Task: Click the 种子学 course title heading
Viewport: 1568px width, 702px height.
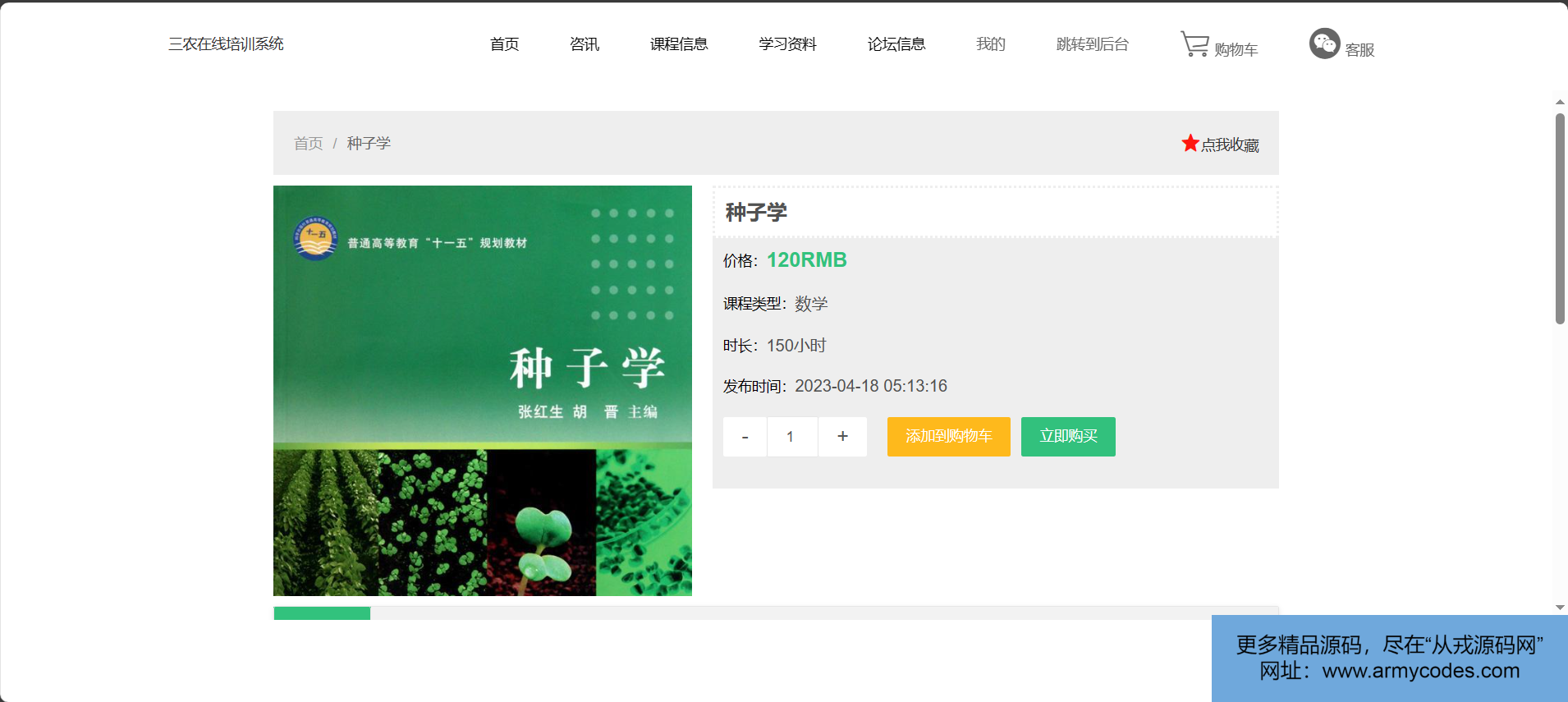Action: click(756, 213)
